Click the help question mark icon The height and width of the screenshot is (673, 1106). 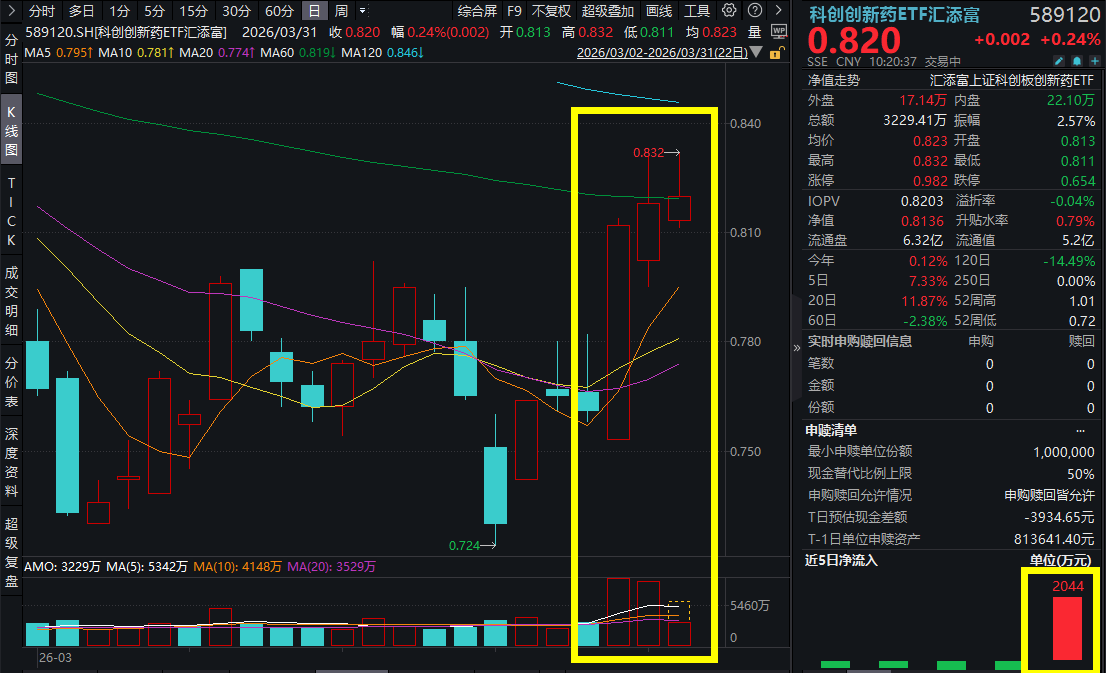point(755,13)
